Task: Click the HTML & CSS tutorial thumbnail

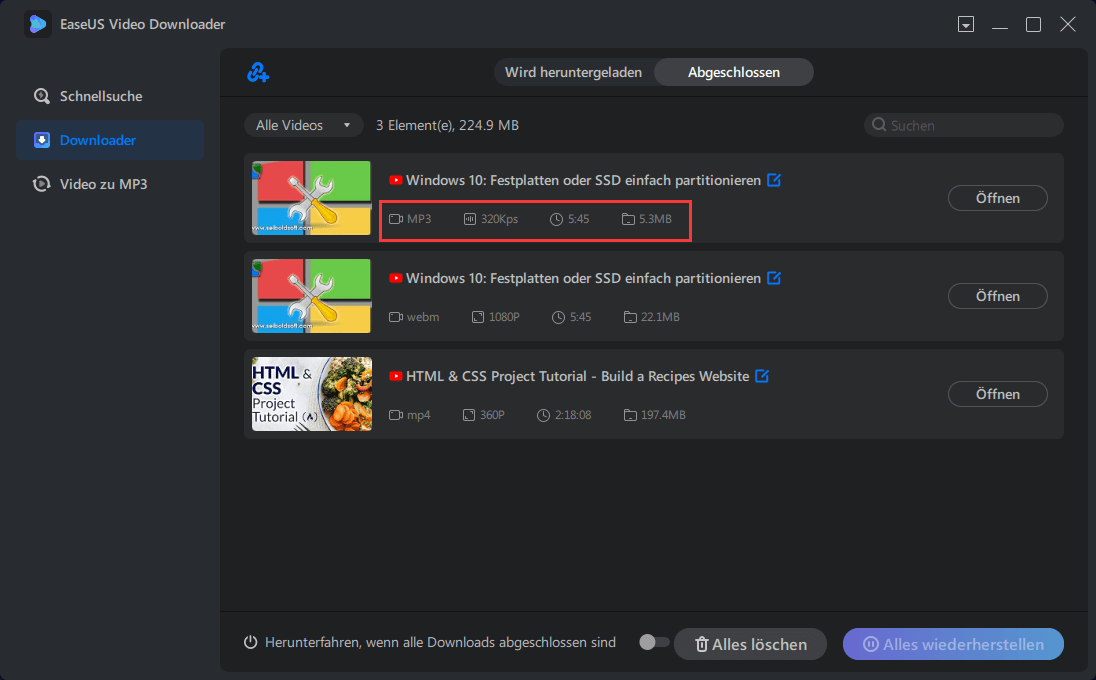Action: click(x=312, y=394)
